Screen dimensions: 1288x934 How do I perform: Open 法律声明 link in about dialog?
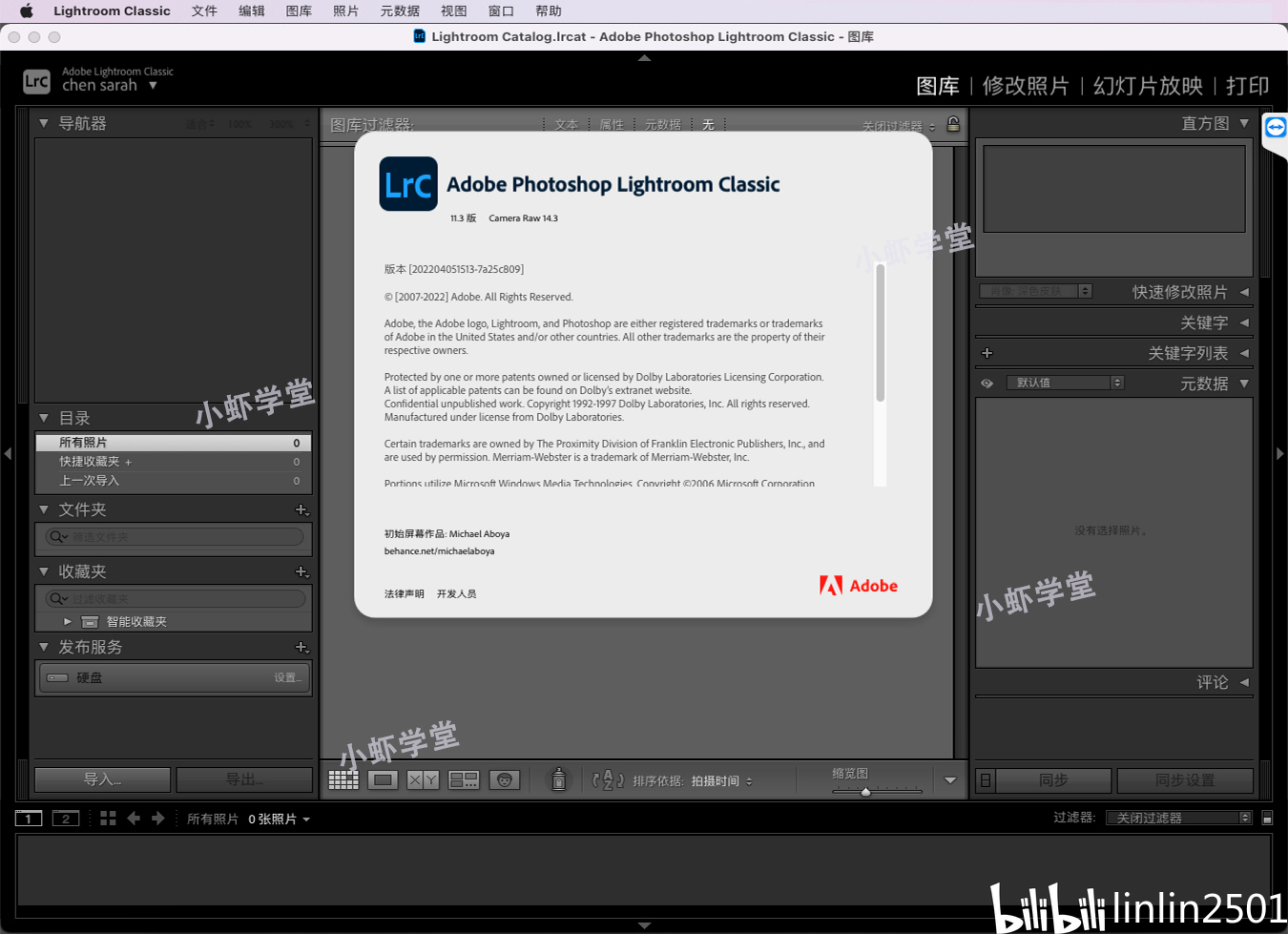(x=405, y=594)
